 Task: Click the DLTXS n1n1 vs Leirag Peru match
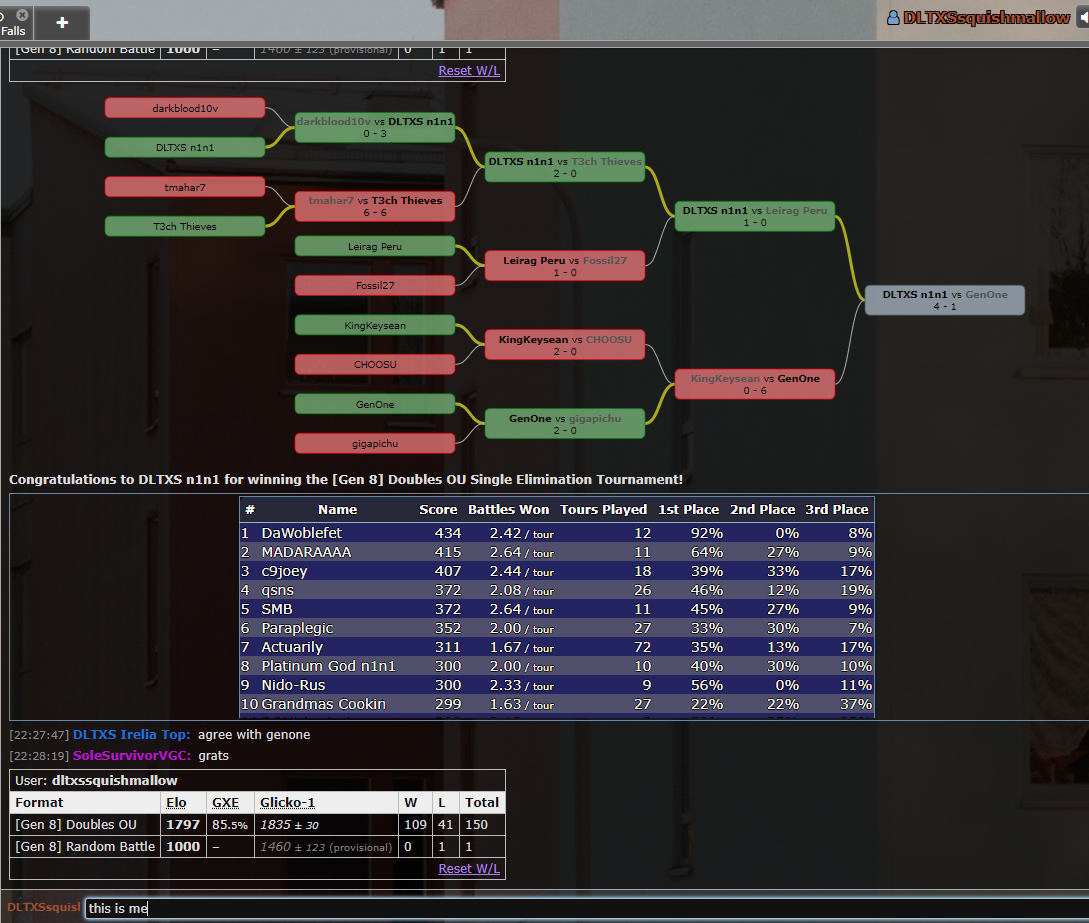[x=754, y=216]
